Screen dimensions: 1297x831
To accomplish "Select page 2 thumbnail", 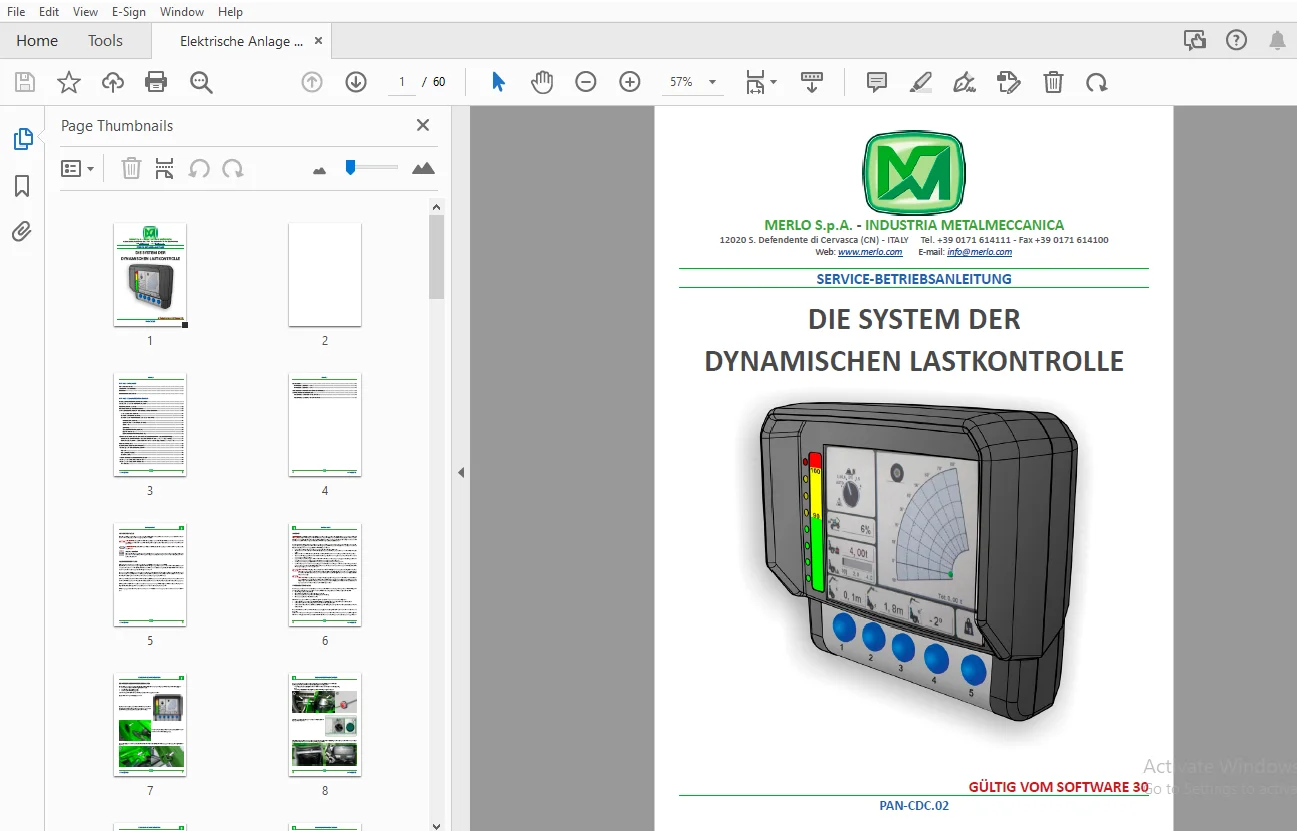I will [325, 275].
